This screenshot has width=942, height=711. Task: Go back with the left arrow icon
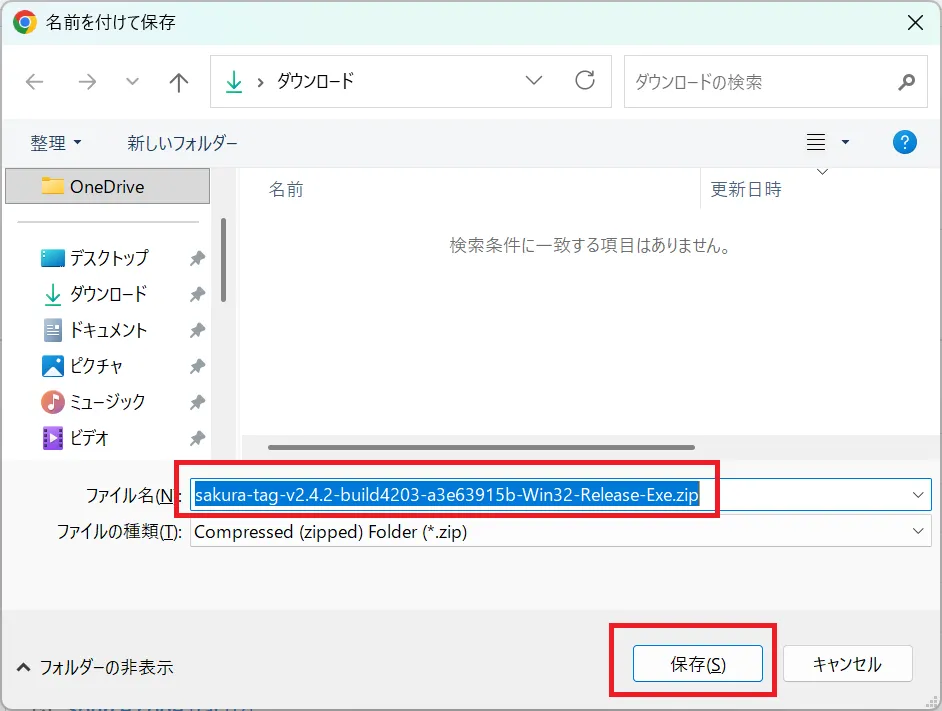tap(35, 82)
